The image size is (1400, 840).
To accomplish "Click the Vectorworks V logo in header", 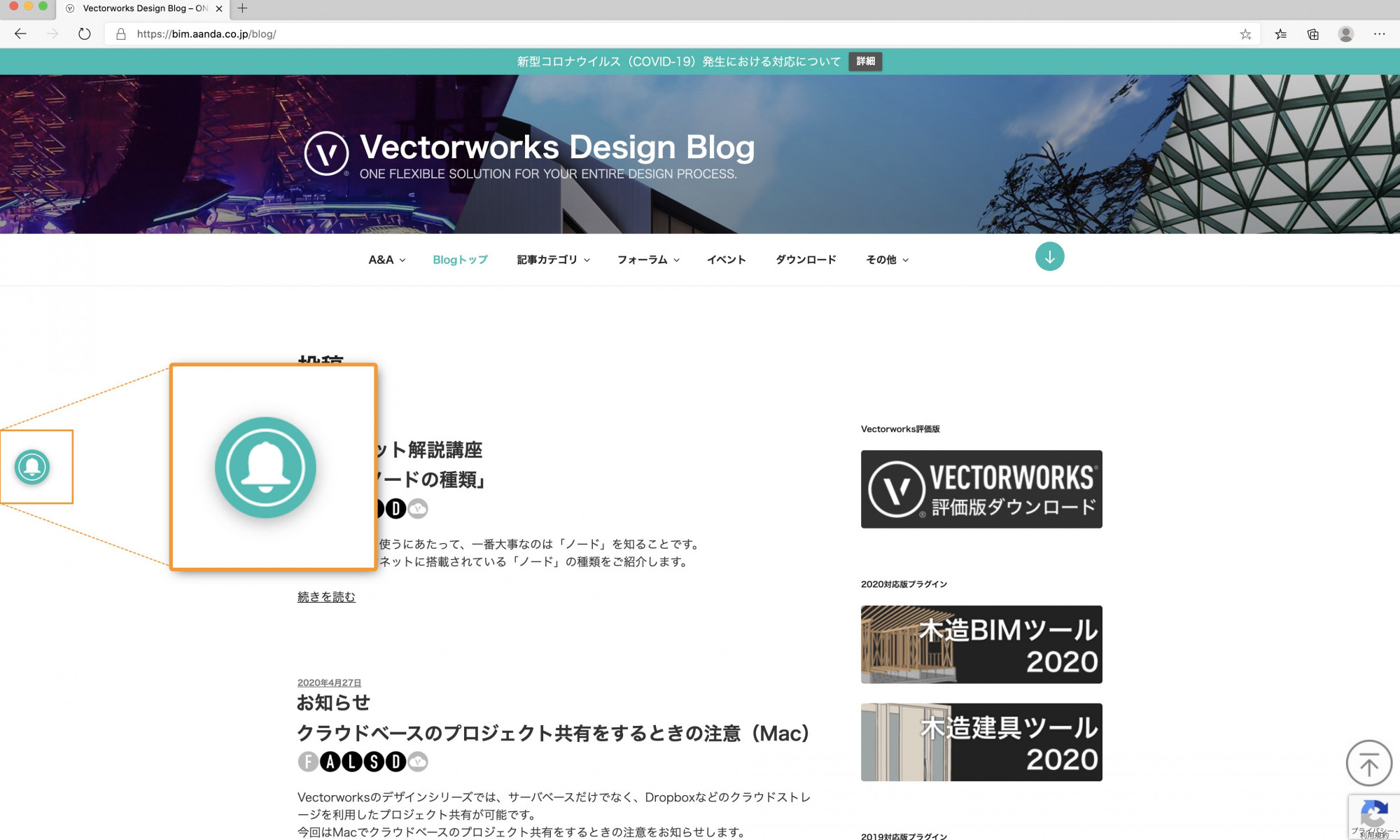I will (326, 153).
